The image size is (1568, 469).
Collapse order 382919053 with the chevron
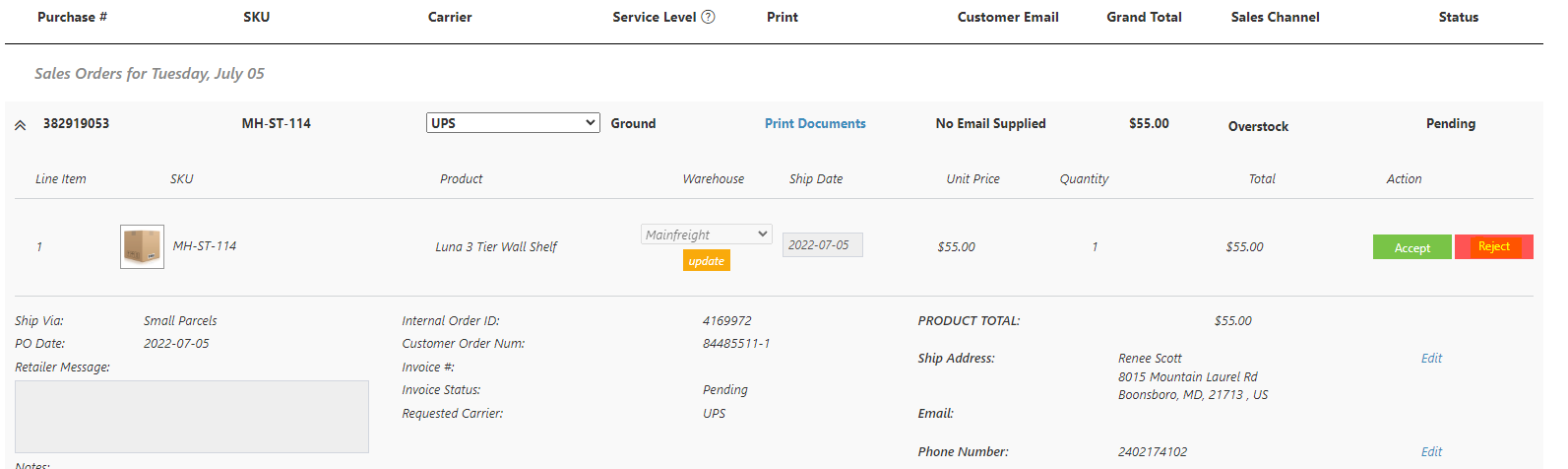click(x=20, y=125)
